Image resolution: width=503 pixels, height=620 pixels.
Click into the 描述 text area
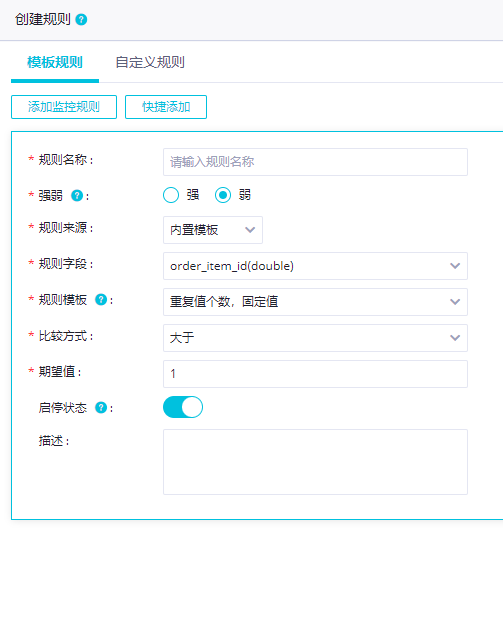coord(315,462)
